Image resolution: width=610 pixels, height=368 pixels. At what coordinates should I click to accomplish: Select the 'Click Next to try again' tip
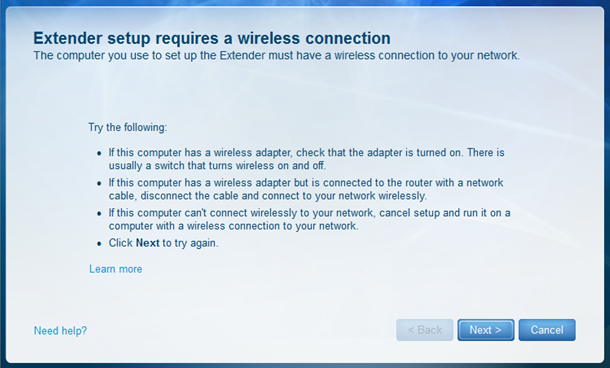163,243
